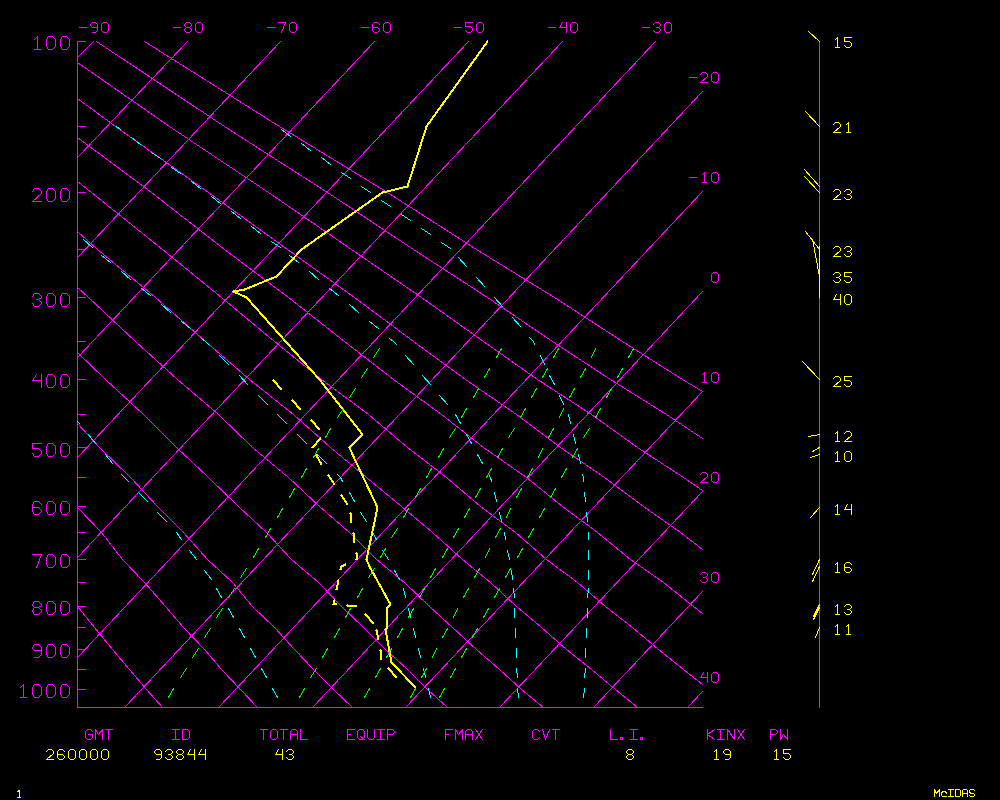Click the KINX value 19
Viewport: 1000px width, 800px height.
[x=721, y=755]
